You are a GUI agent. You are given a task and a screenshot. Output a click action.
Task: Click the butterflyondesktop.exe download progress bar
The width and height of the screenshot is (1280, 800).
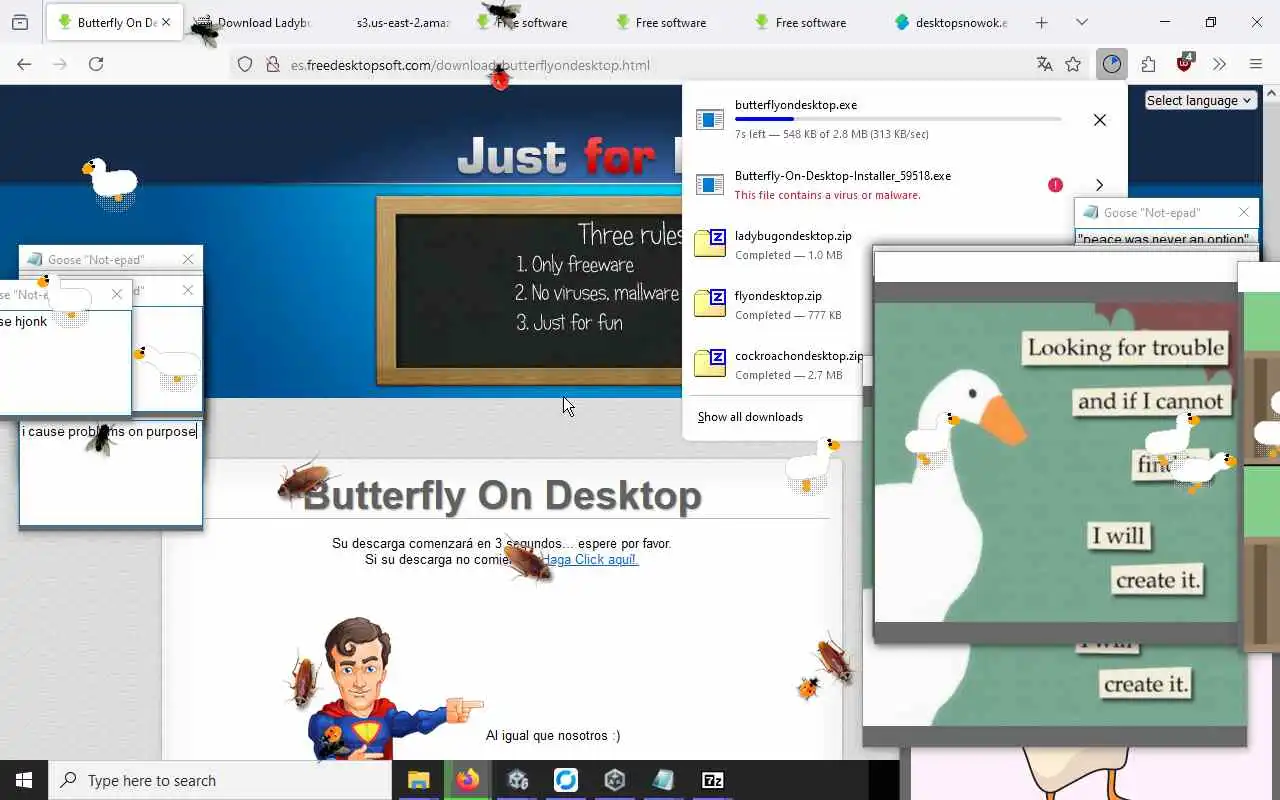pos(898,119)
